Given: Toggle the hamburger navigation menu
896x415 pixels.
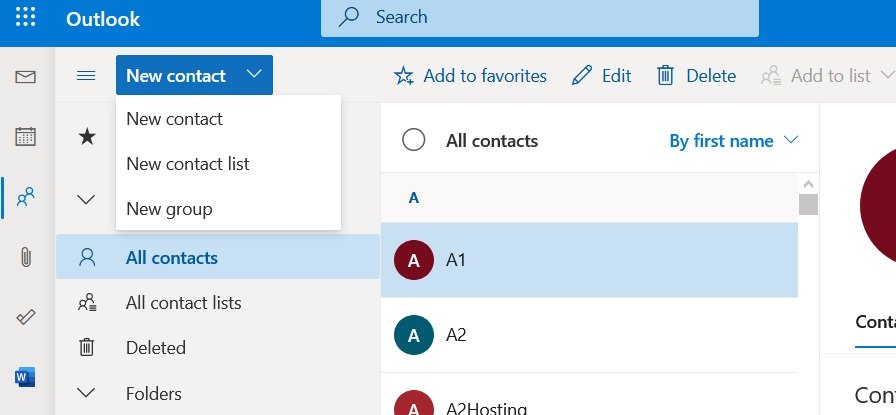Looking at the screenshot, I should click(x=86, y=76).
